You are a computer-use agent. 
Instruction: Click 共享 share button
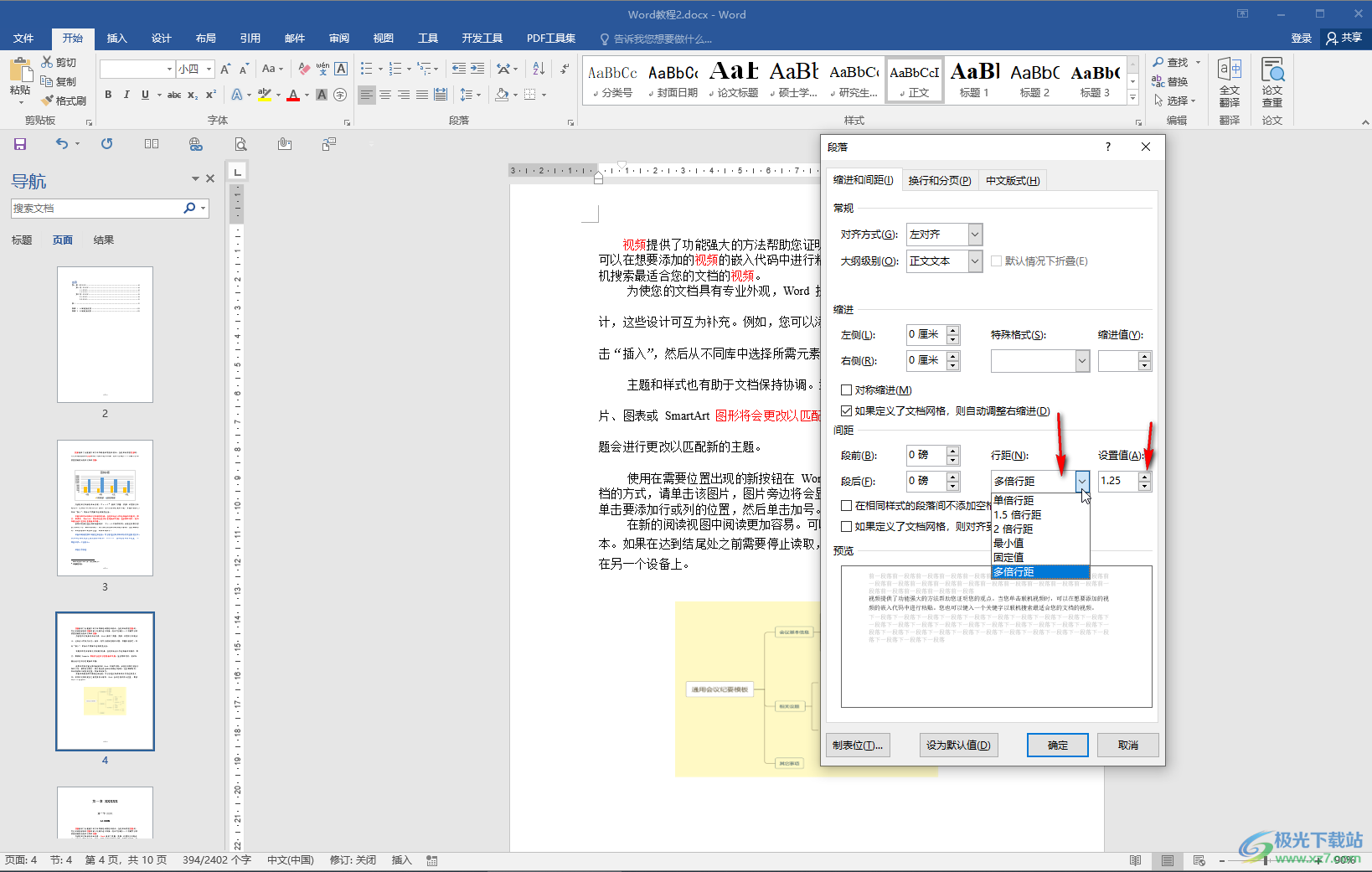coord(1344,39)
